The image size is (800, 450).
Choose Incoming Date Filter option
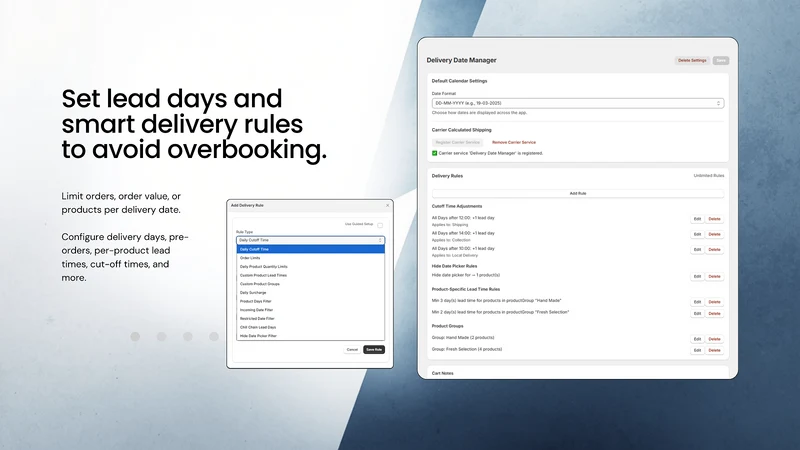point(310,310)
